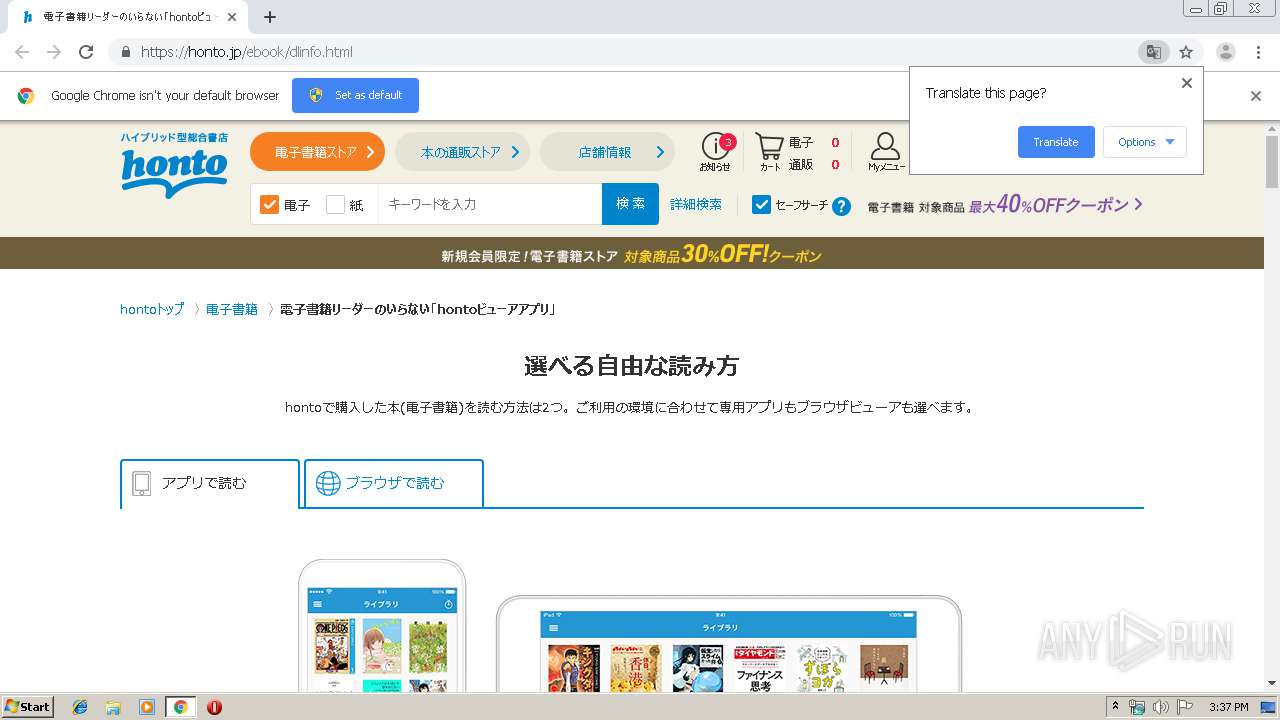Open the Myメニュー user icon
The width and height of the screenshot is (1280, 720).
(886, 152)
